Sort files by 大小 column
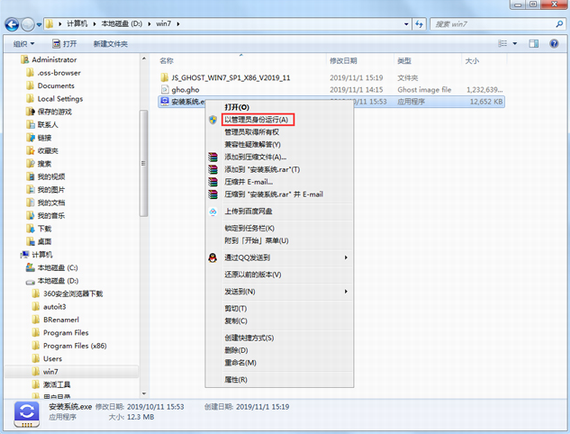Image resolution: width=570 pixels, height=434 pixels. pos(472,61)
